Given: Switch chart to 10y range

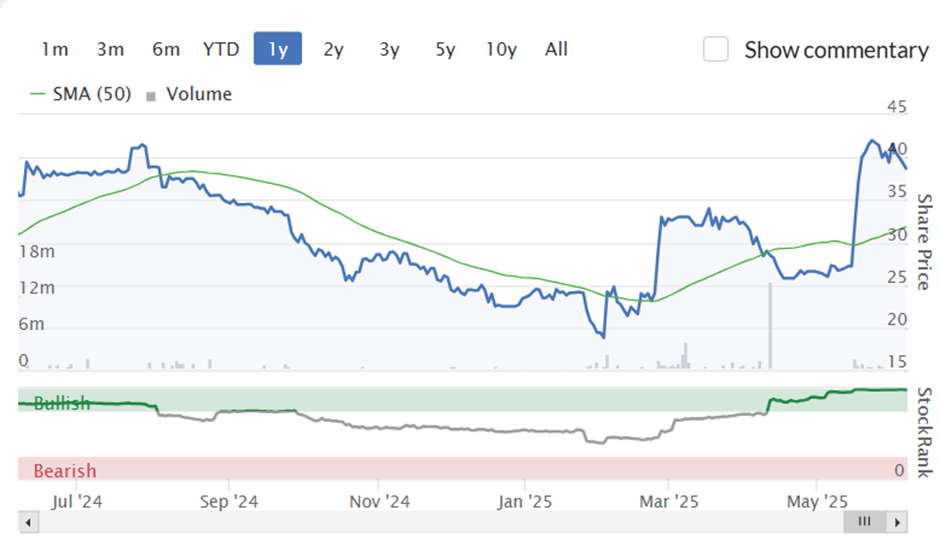Looking at the screenshot, I should [x=501, y=49].
